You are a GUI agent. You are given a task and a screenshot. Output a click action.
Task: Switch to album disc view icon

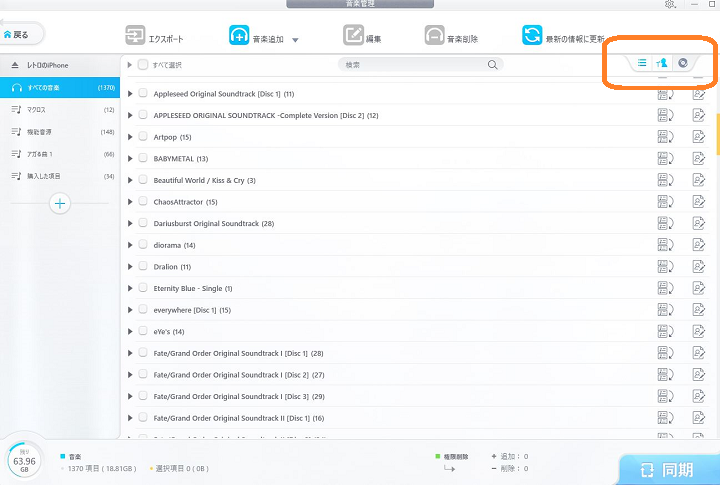683,63
